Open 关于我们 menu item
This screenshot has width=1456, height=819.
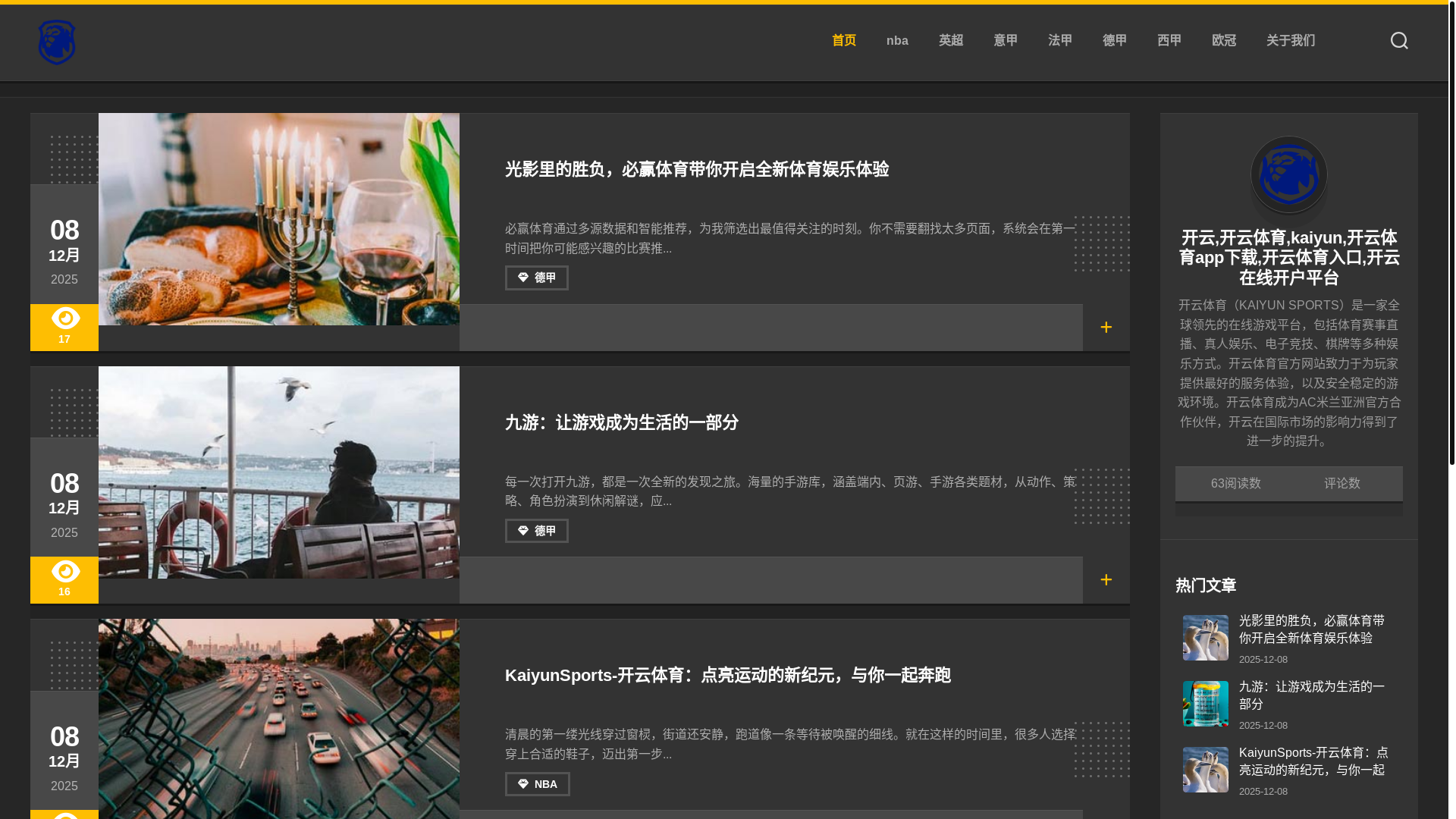[x=1291, y=41]
